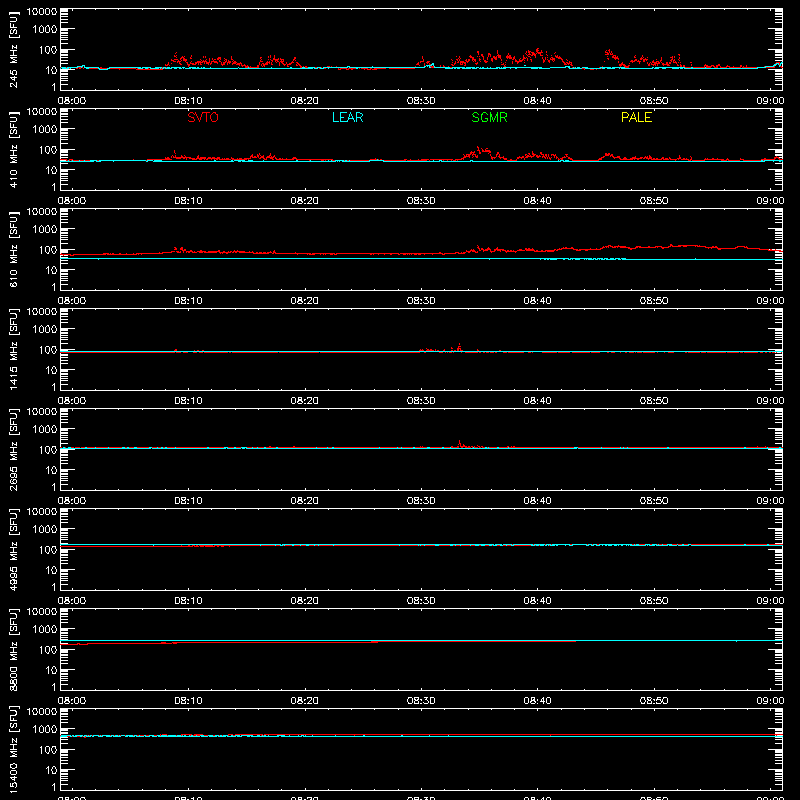This screenshot has height=800, width=800.
Task: Click the '100' tick of the 610 MHz plot
Action: (x=48, y=250)
